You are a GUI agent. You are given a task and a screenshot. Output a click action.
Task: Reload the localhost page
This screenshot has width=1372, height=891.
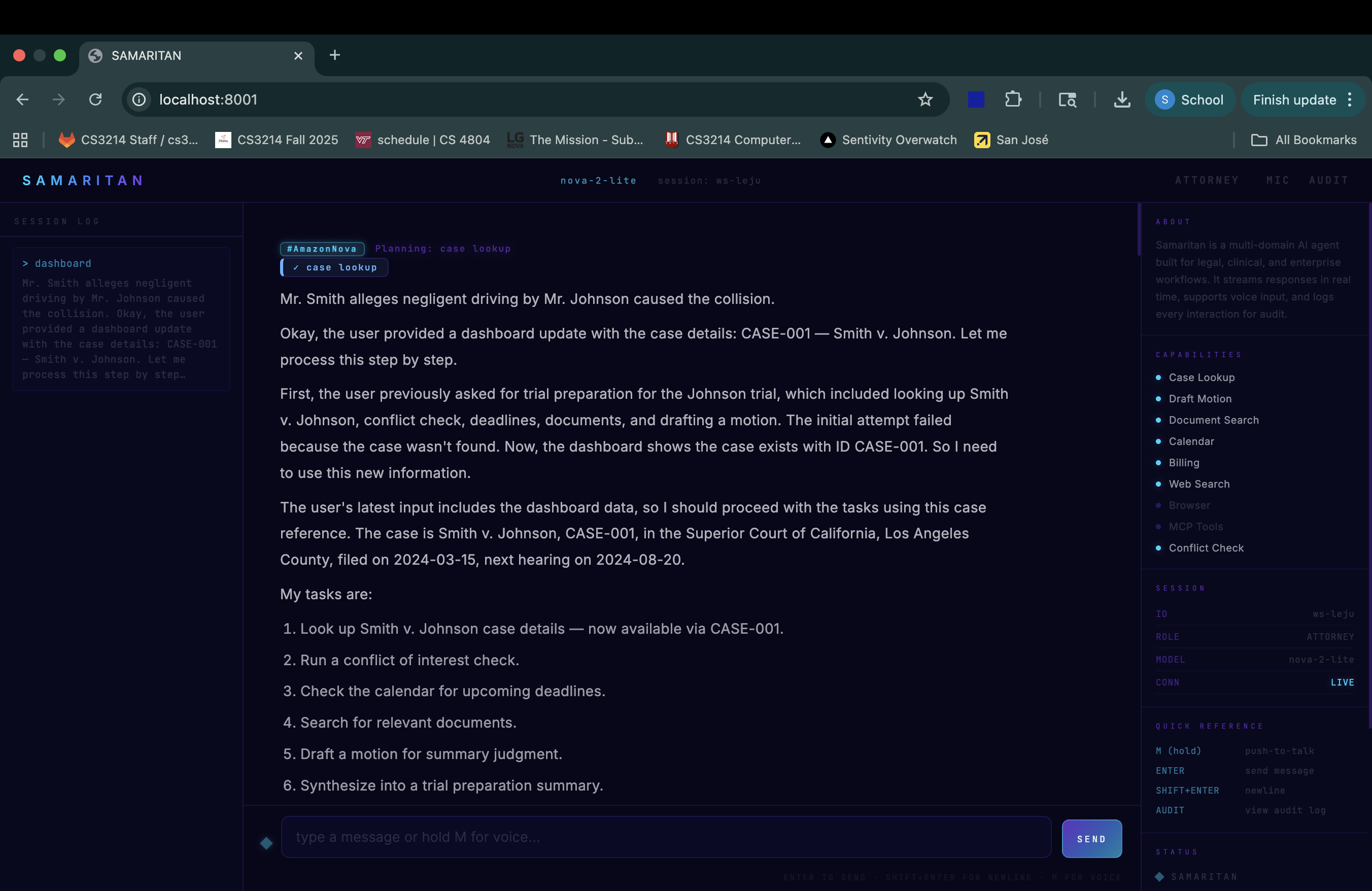click(x=96, y=99)
